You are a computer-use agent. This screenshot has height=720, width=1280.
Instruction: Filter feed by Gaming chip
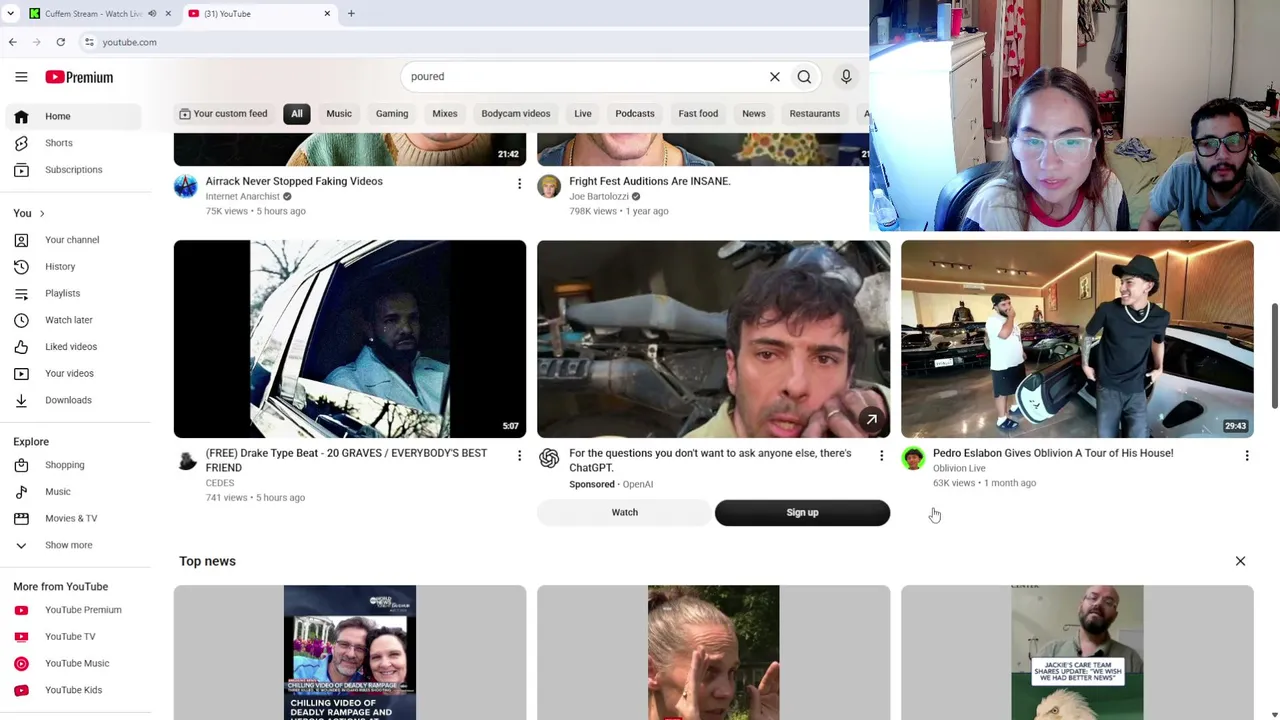392,114
